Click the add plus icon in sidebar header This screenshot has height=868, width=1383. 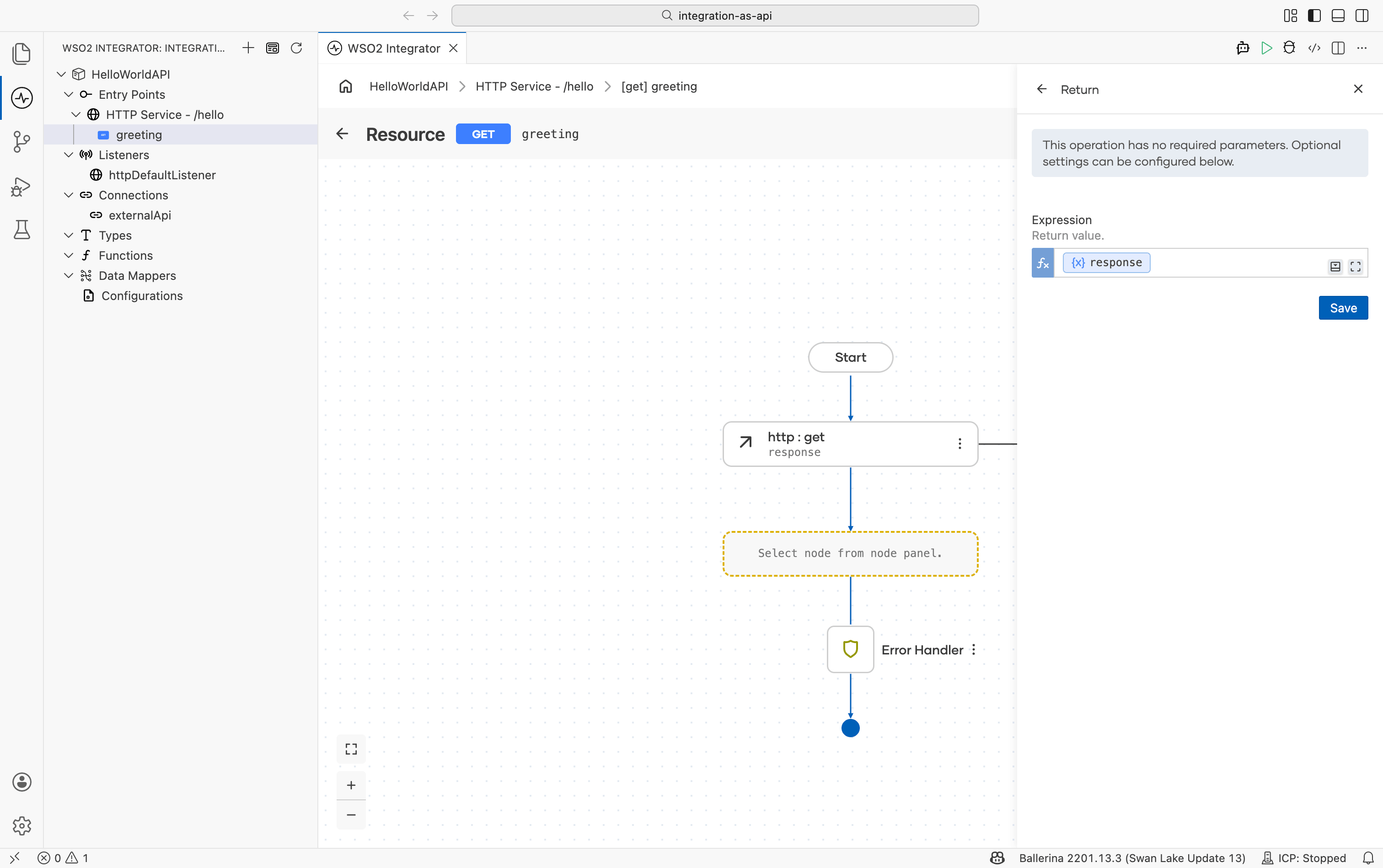248,48
